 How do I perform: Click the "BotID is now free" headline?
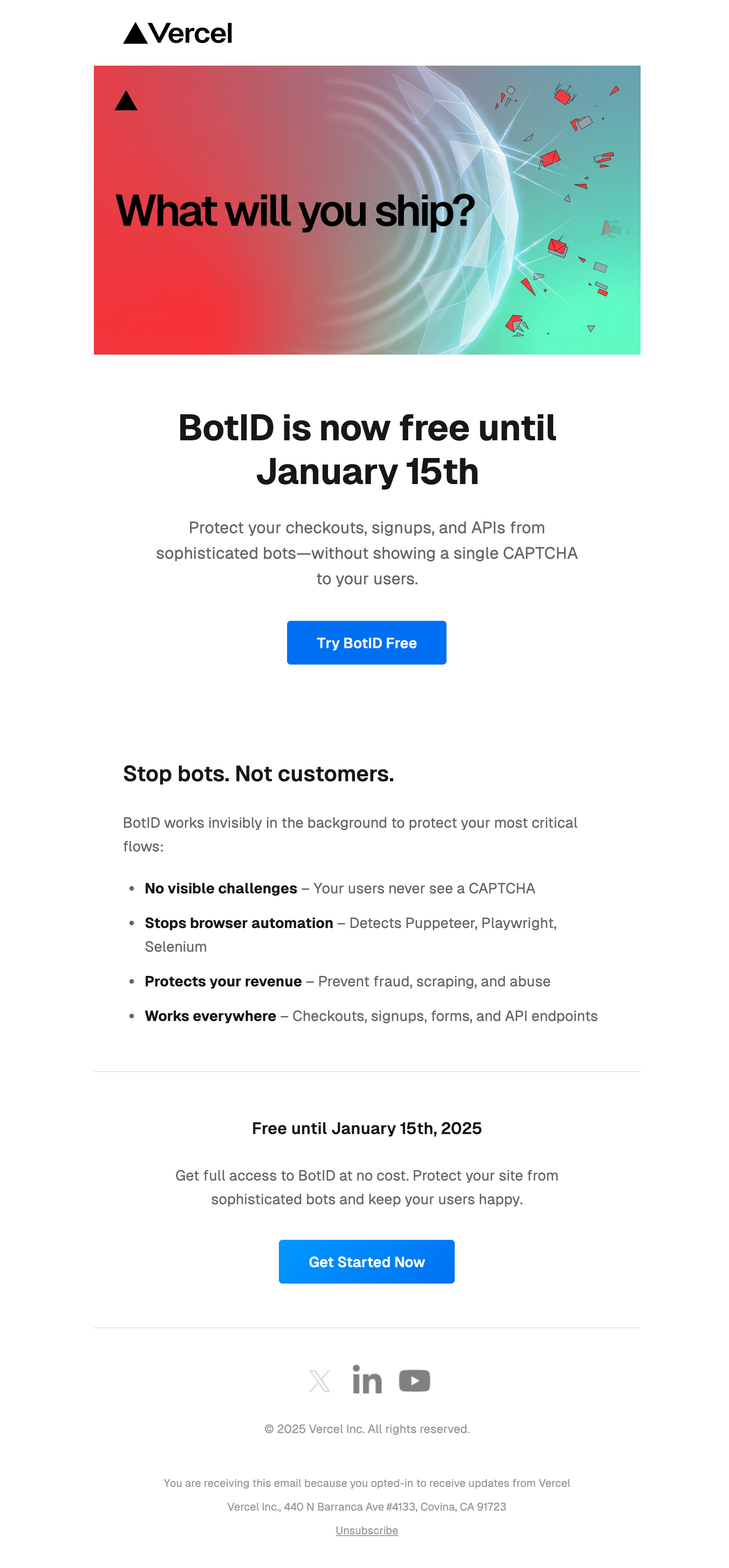tap(366, 449)
